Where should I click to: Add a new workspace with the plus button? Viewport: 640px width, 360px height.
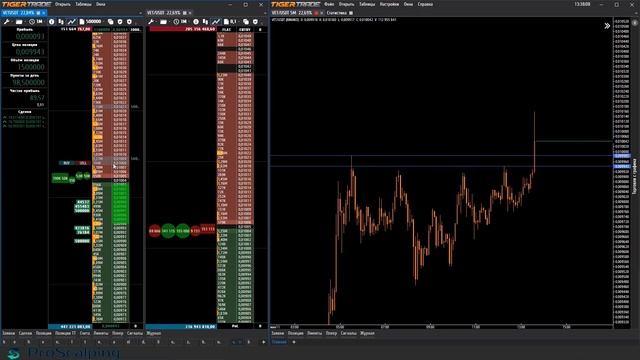click(294, 342)
